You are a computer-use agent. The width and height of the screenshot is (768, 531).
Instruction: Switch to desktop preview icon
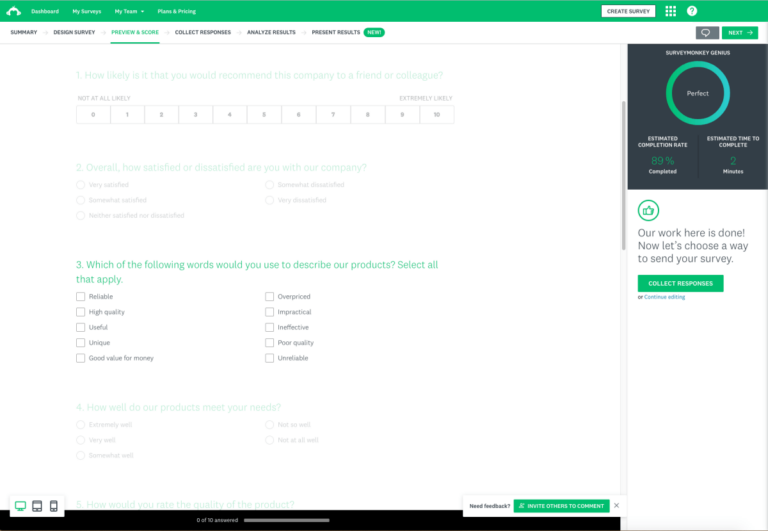pos(20,506)
